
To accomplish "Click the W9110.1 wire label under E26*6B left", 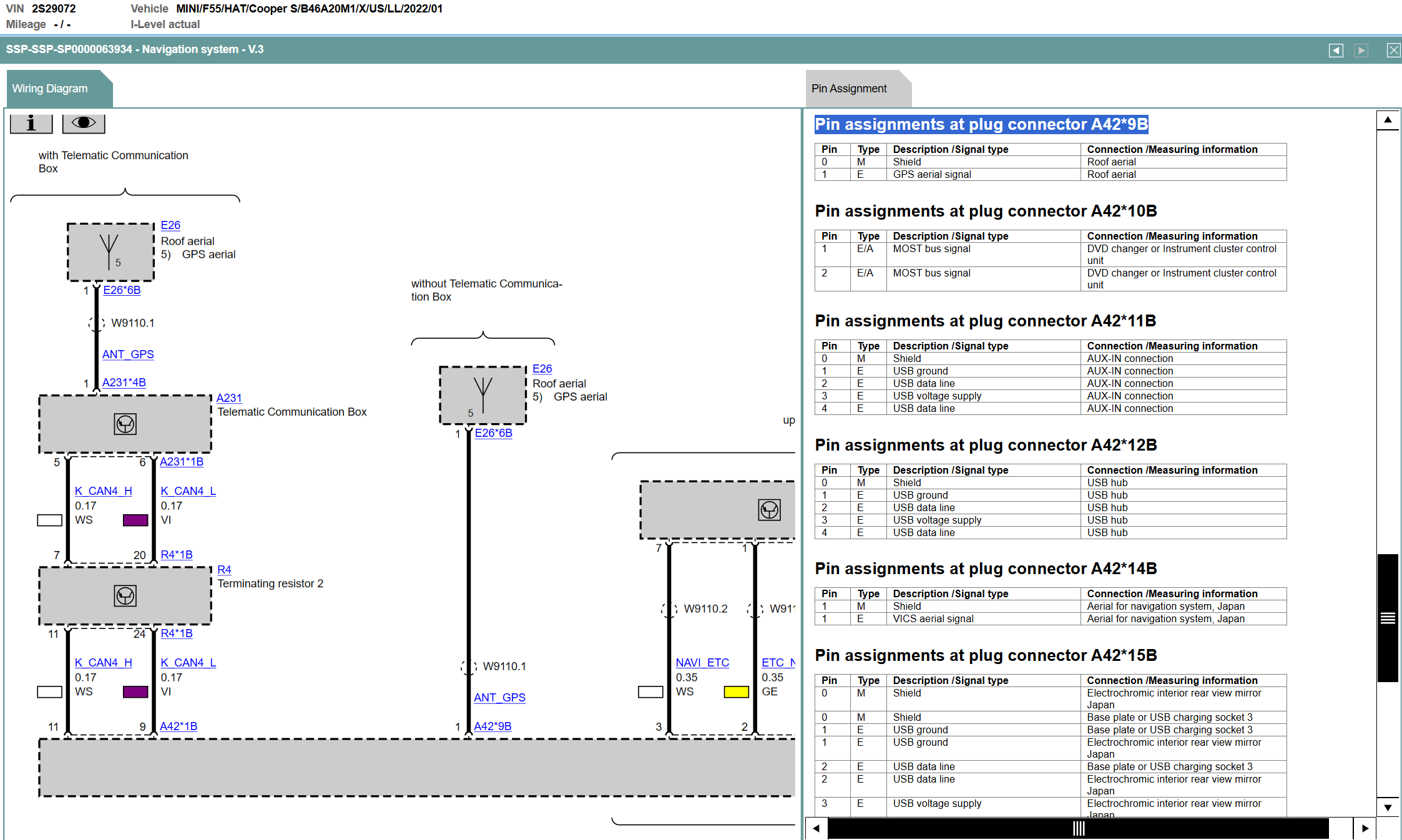I will [x=132, y=323].
